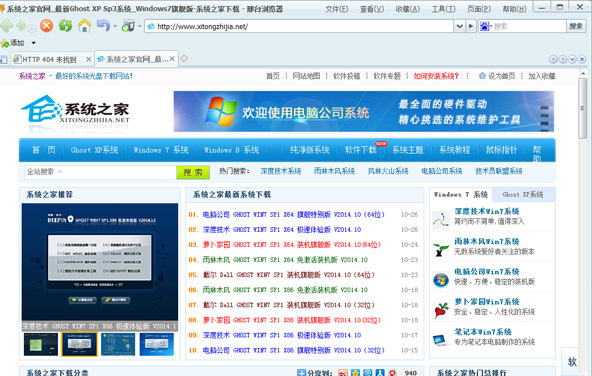Image resolution: width=592 pixels, height=376 pixels.
Task: Click the 笔记本Win7系统 laptop icon
Action: click(x=440, y=340)
